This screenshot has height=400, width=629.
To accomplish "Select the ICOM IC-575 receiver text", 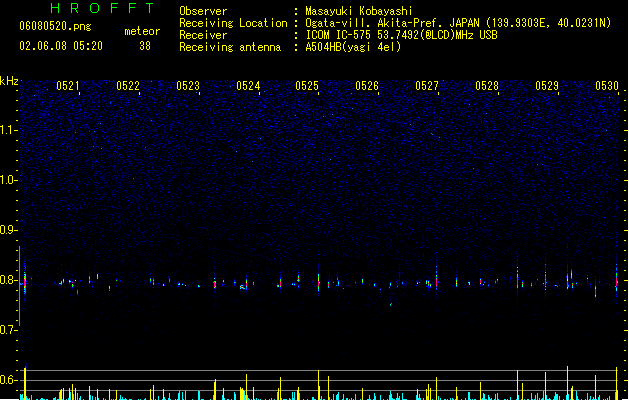I will click(401, 35).
